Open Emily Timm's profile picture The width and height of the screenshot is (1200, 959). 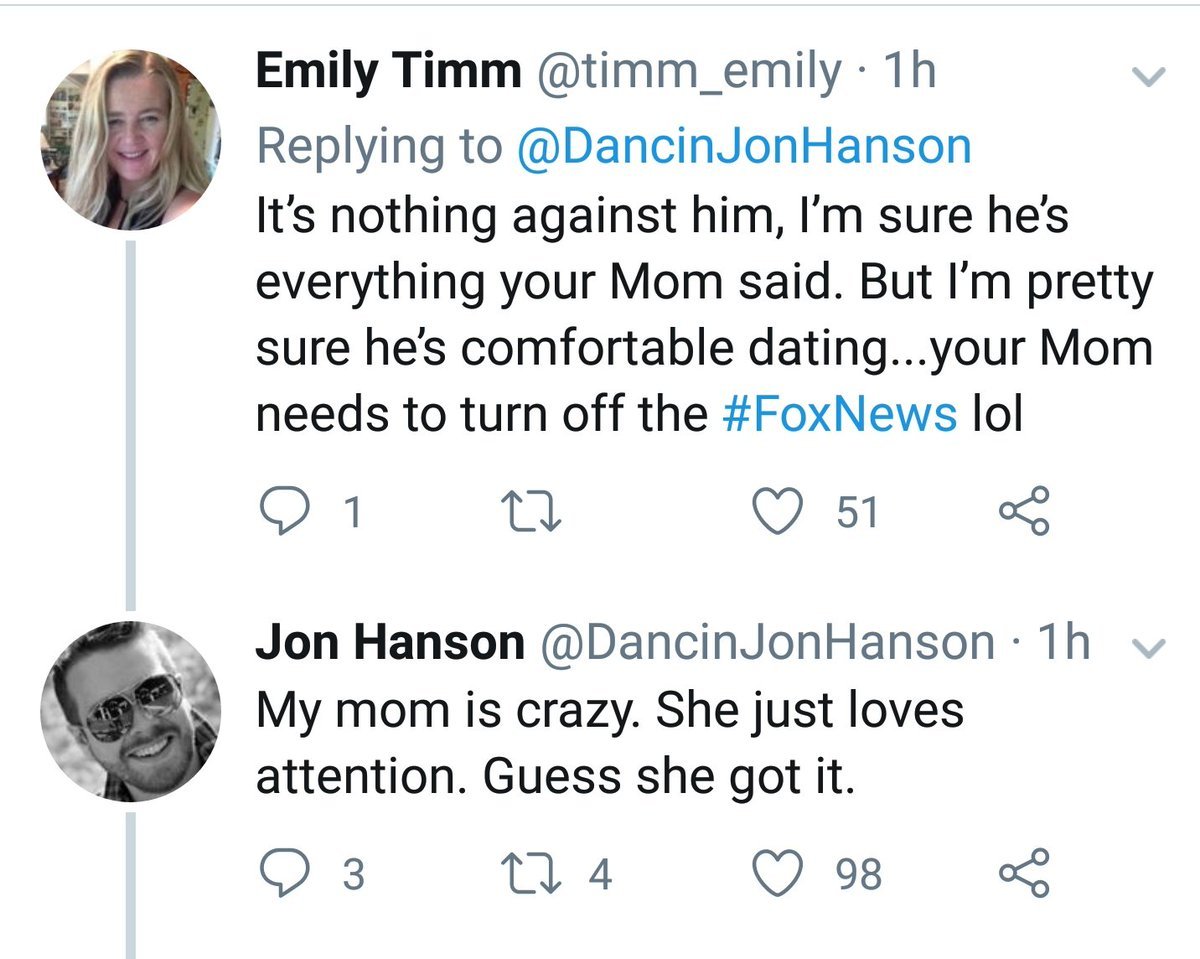[131, 140]
